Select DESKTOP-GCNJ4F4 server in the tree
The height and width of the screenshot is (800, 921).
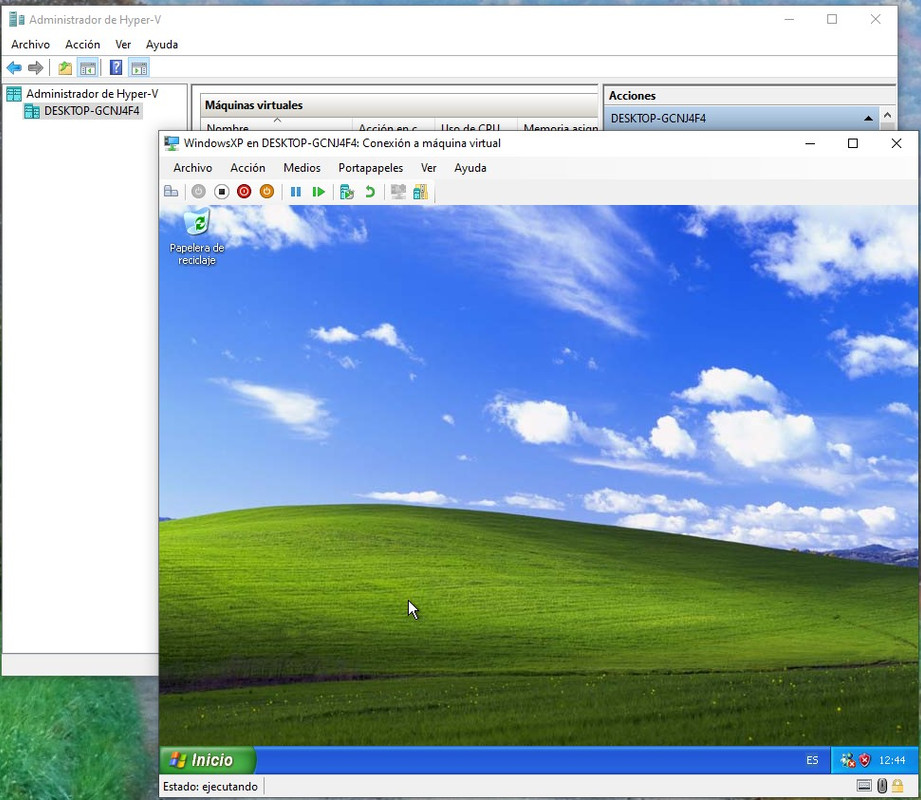(92, 111)
